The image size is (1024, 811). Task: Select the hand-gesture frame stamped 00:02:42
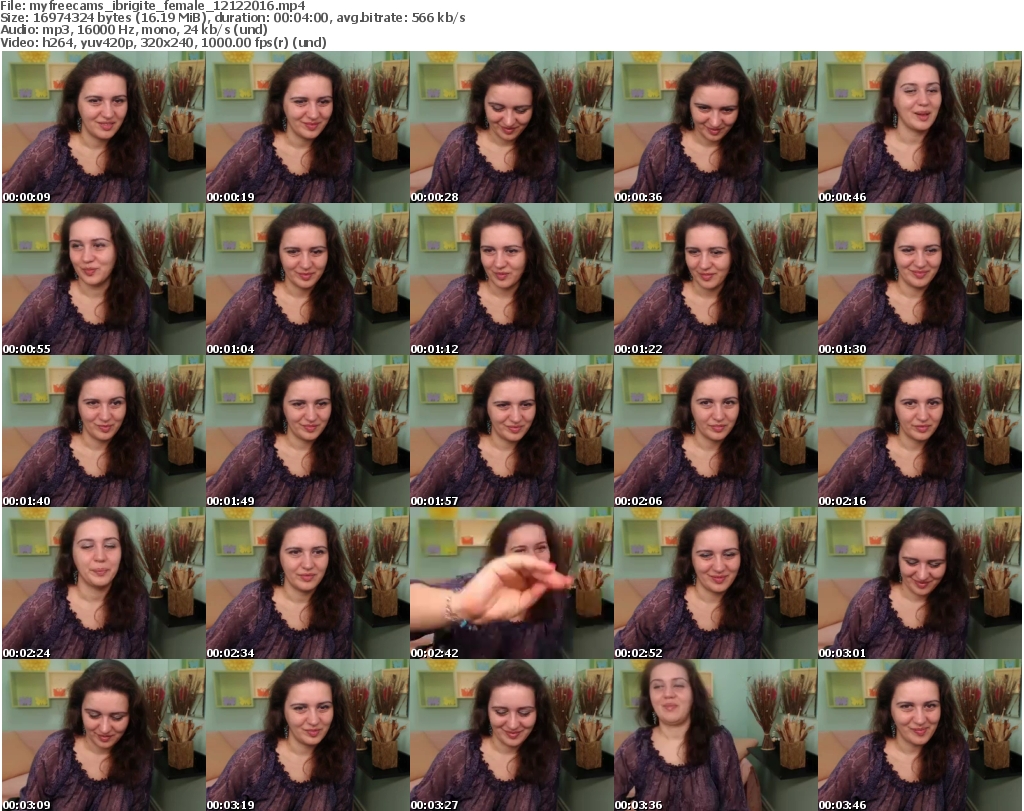pos(511,583)
